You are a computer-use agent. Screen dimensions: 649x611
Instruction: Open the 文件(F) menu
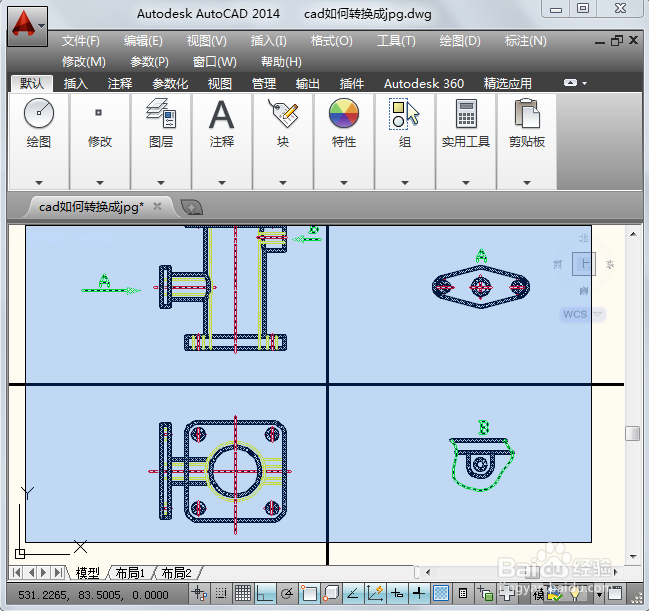coord(81,41)
